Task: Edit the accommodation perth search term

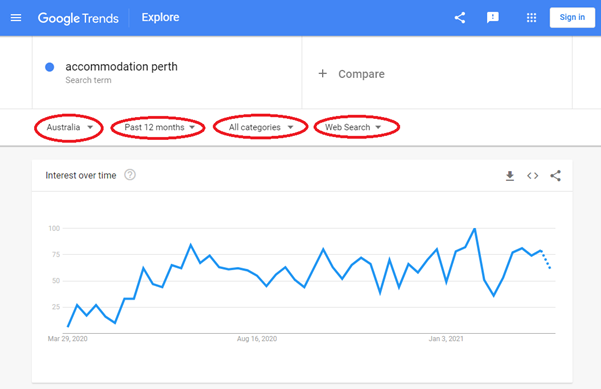Action: click(122, 67)
